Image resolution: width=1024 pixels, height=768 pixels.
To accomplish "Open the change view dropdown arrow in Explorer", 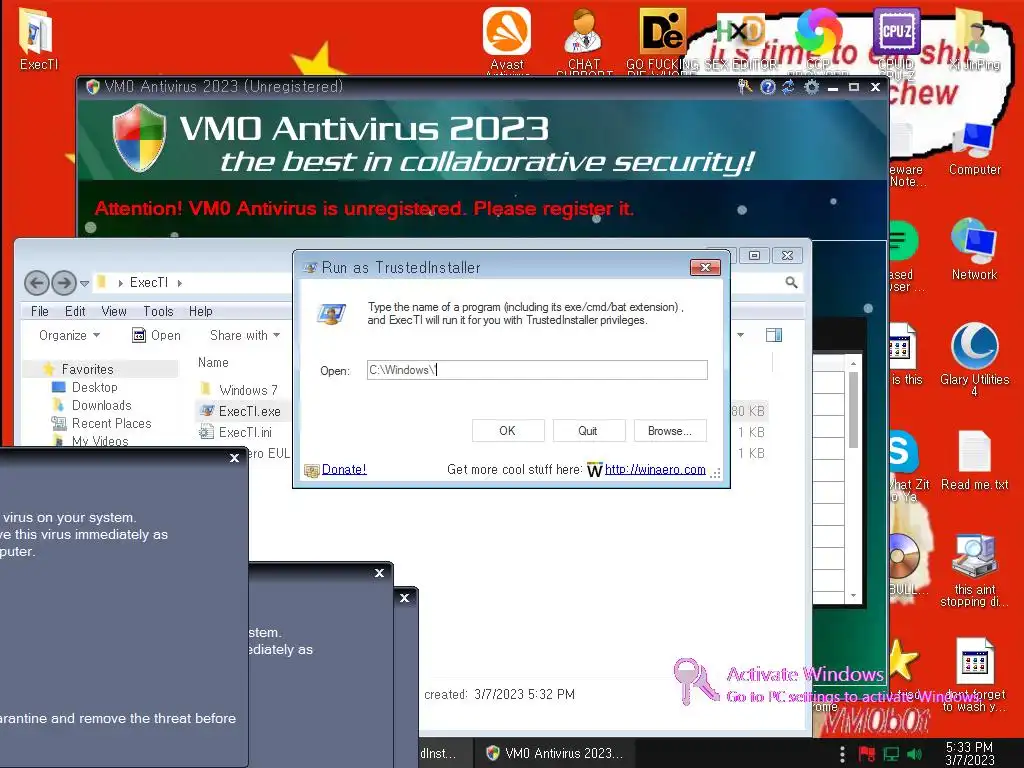I will tap(741, 335).
